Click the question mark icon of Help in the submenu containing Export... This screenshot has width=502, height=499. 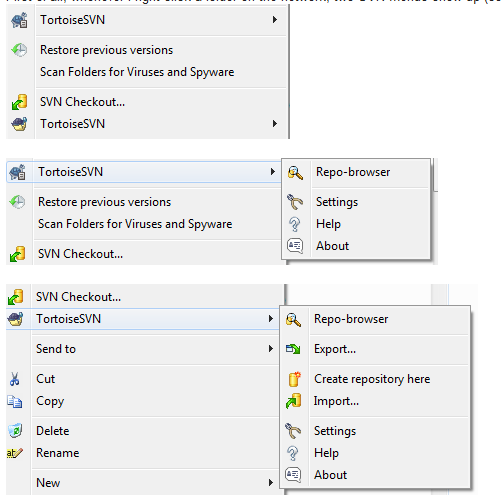(293, 453)
